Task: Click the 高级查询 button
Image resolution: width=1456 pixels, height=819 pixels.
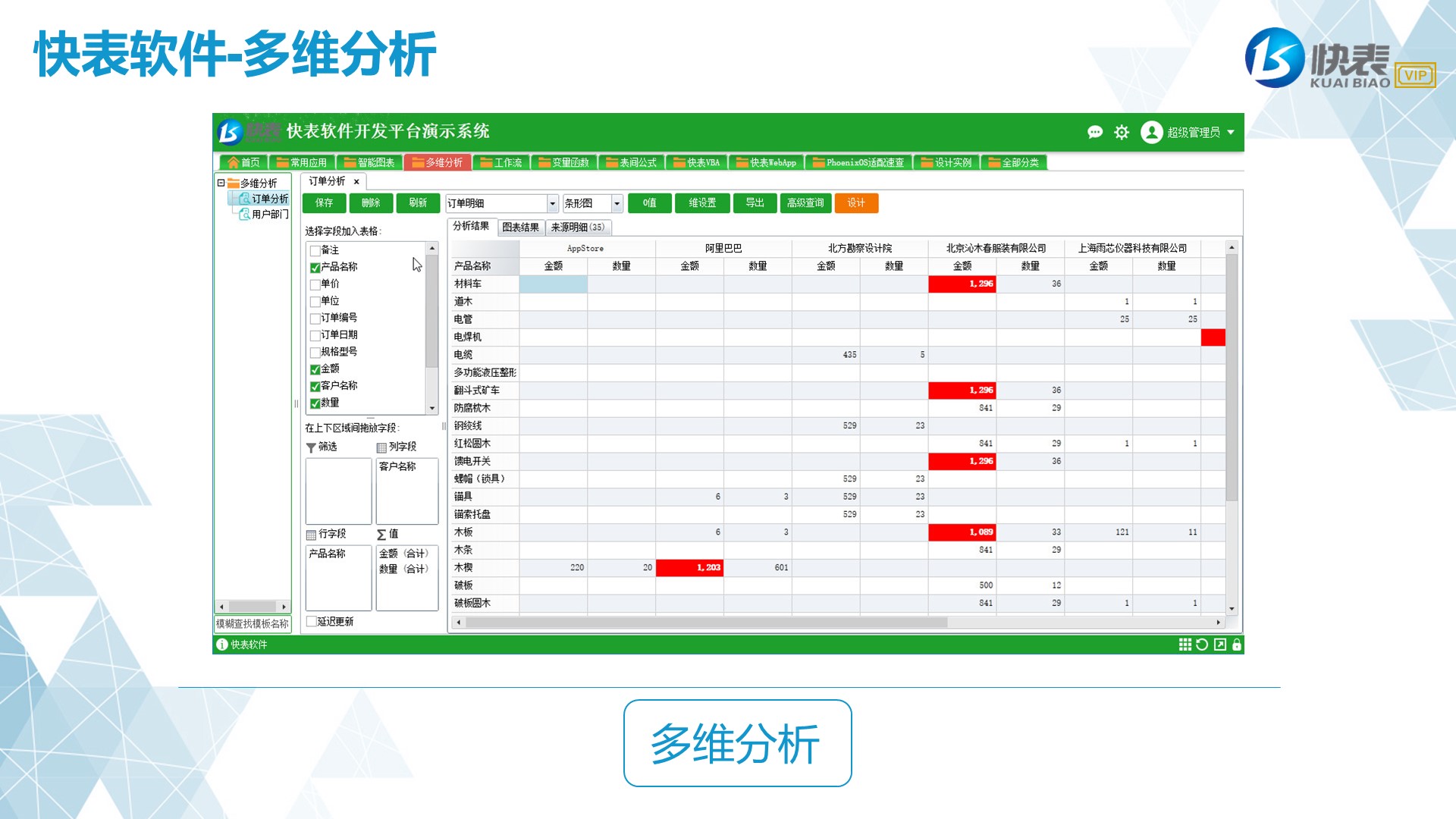Action: (805, 203)
